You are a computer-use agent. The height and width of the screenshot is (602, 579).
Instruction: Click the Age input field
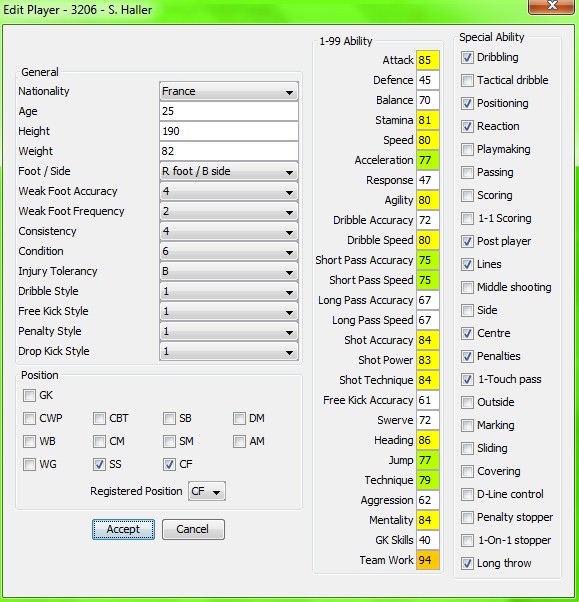[229, 111]
